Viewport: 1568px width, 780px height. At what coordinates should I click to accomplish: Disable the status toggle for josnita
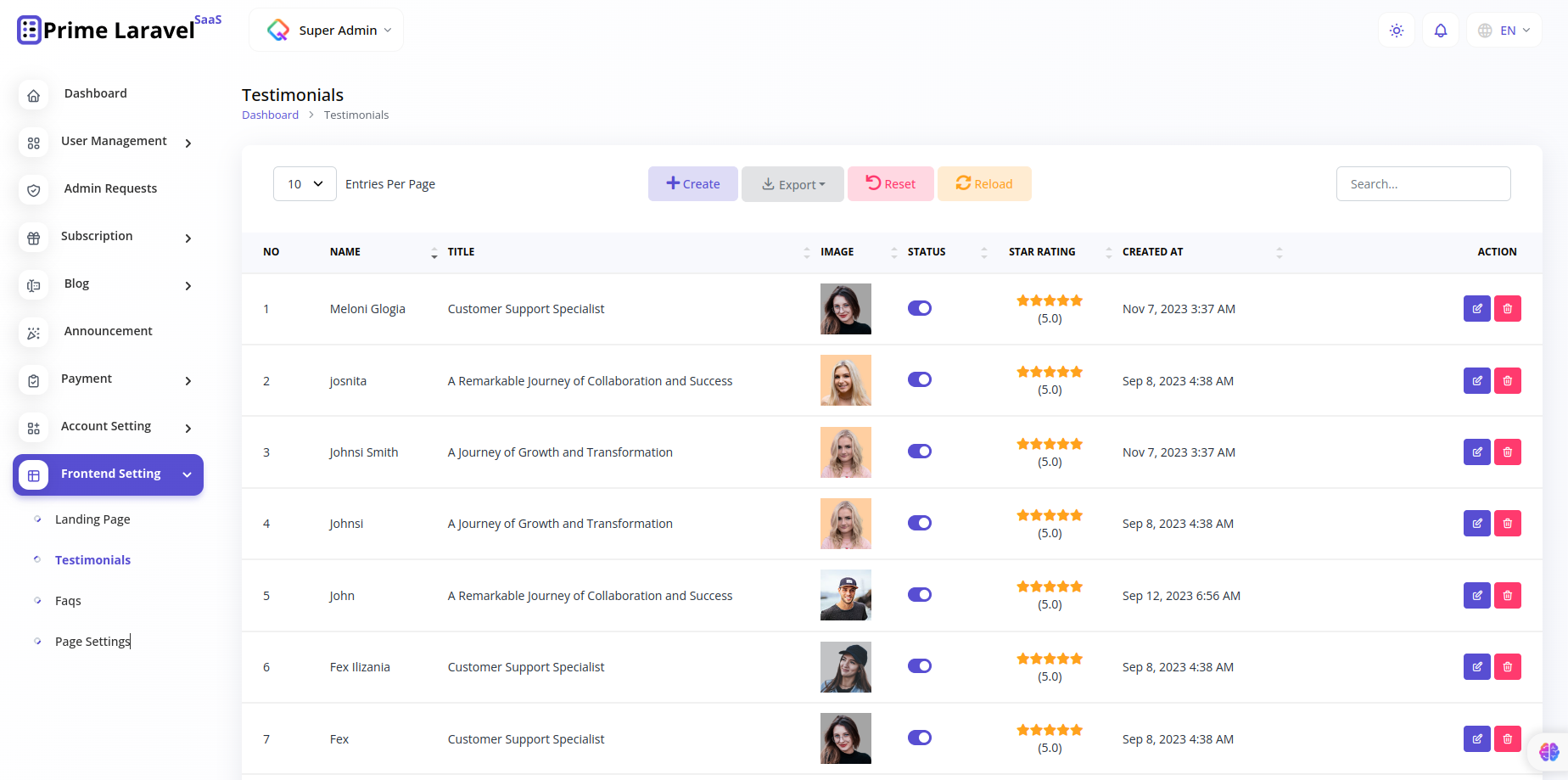click(x=920, y=379)
